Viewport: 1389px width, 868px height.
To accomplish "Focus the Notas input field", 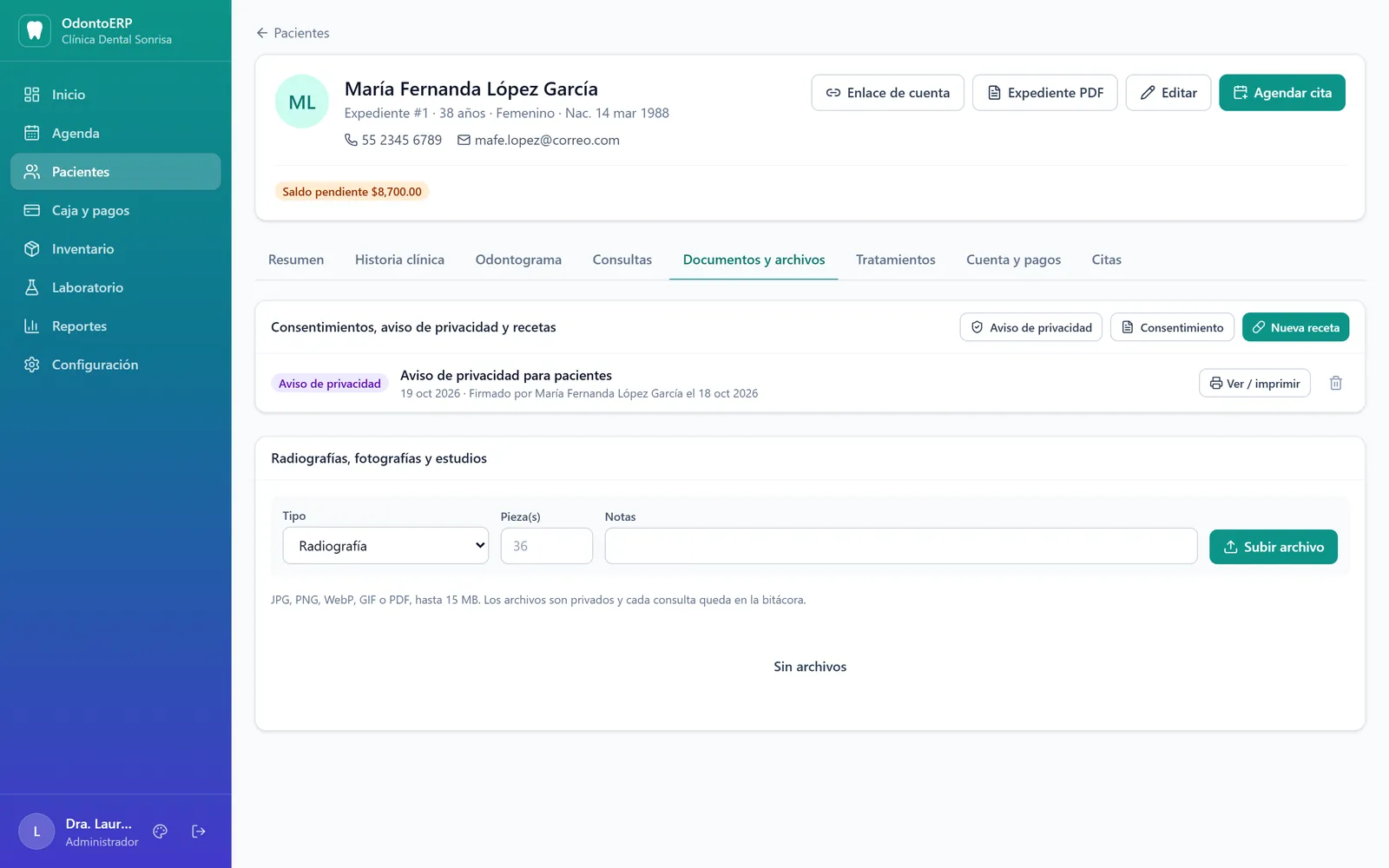I will point(901,546).
